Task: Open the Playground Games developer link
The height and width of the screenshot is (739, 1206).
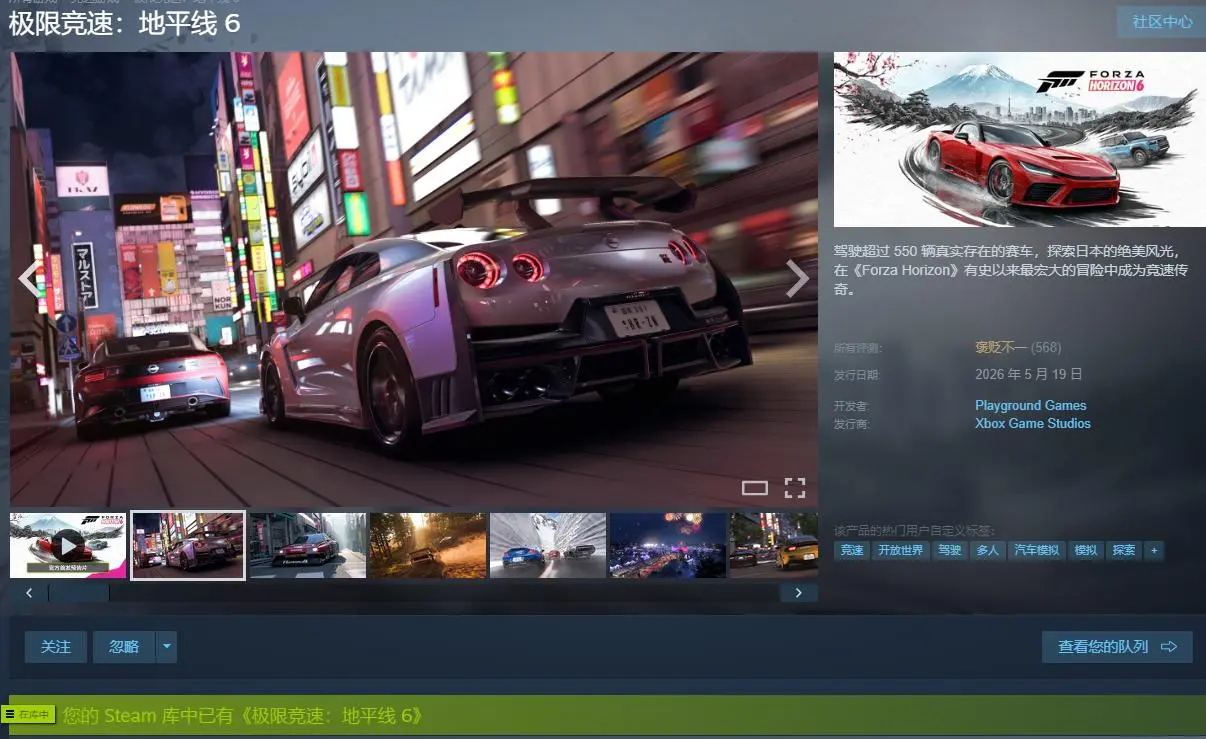Action: [x=1030, y=405]
